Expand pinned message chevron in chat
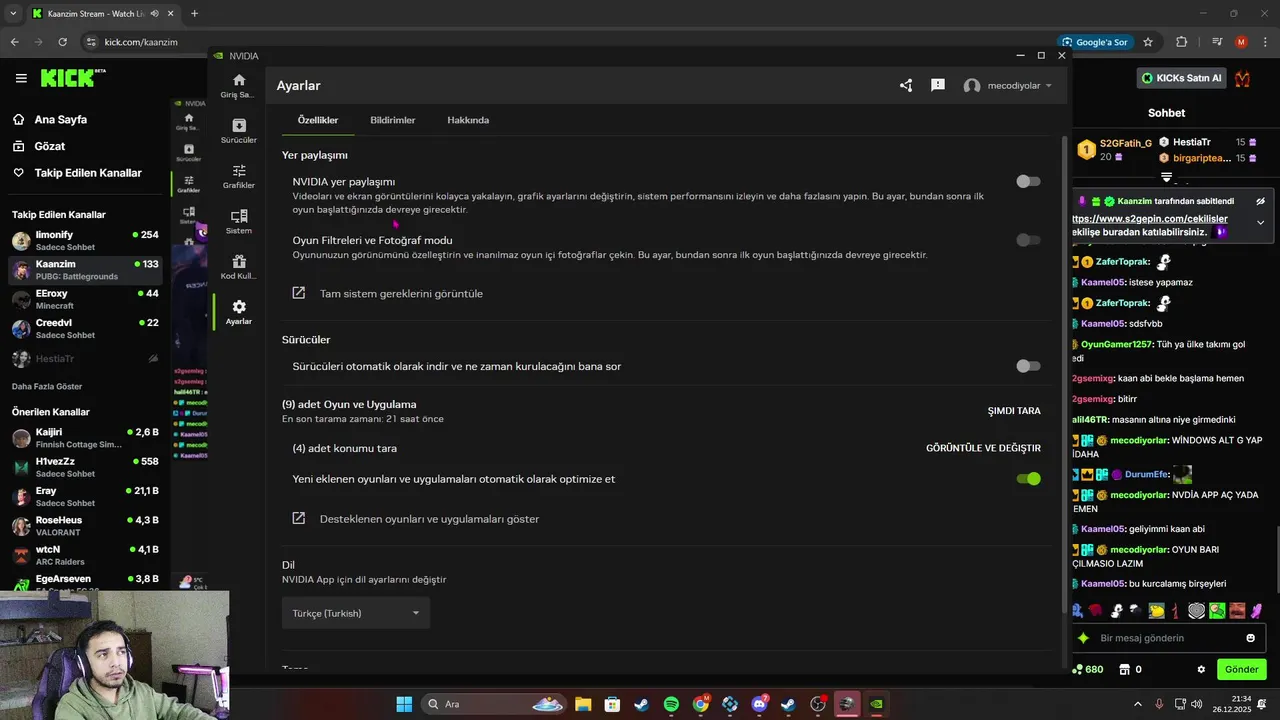 (x=1260, y=222)
